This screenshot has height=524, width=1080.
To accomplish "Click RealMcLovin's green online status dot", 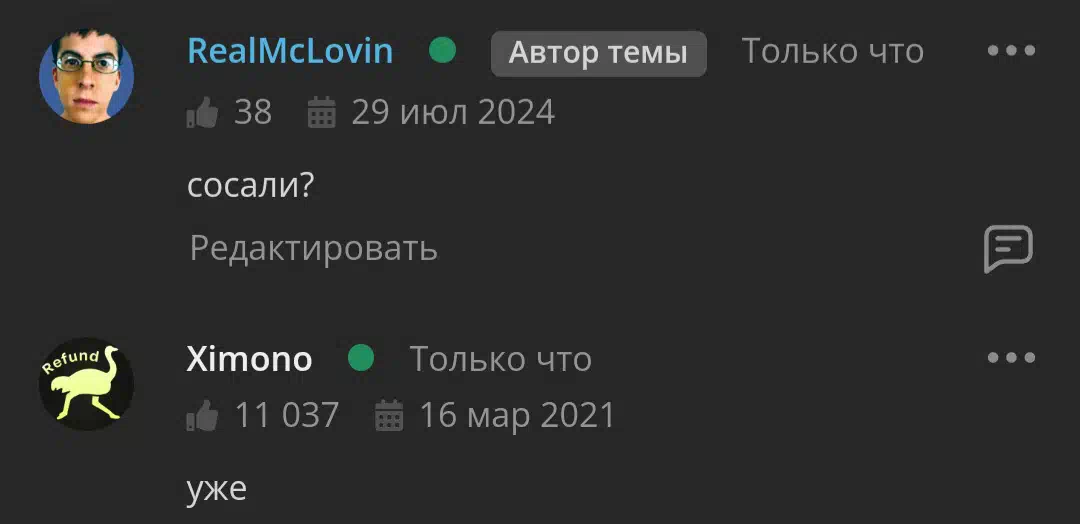I will point(442,50).
